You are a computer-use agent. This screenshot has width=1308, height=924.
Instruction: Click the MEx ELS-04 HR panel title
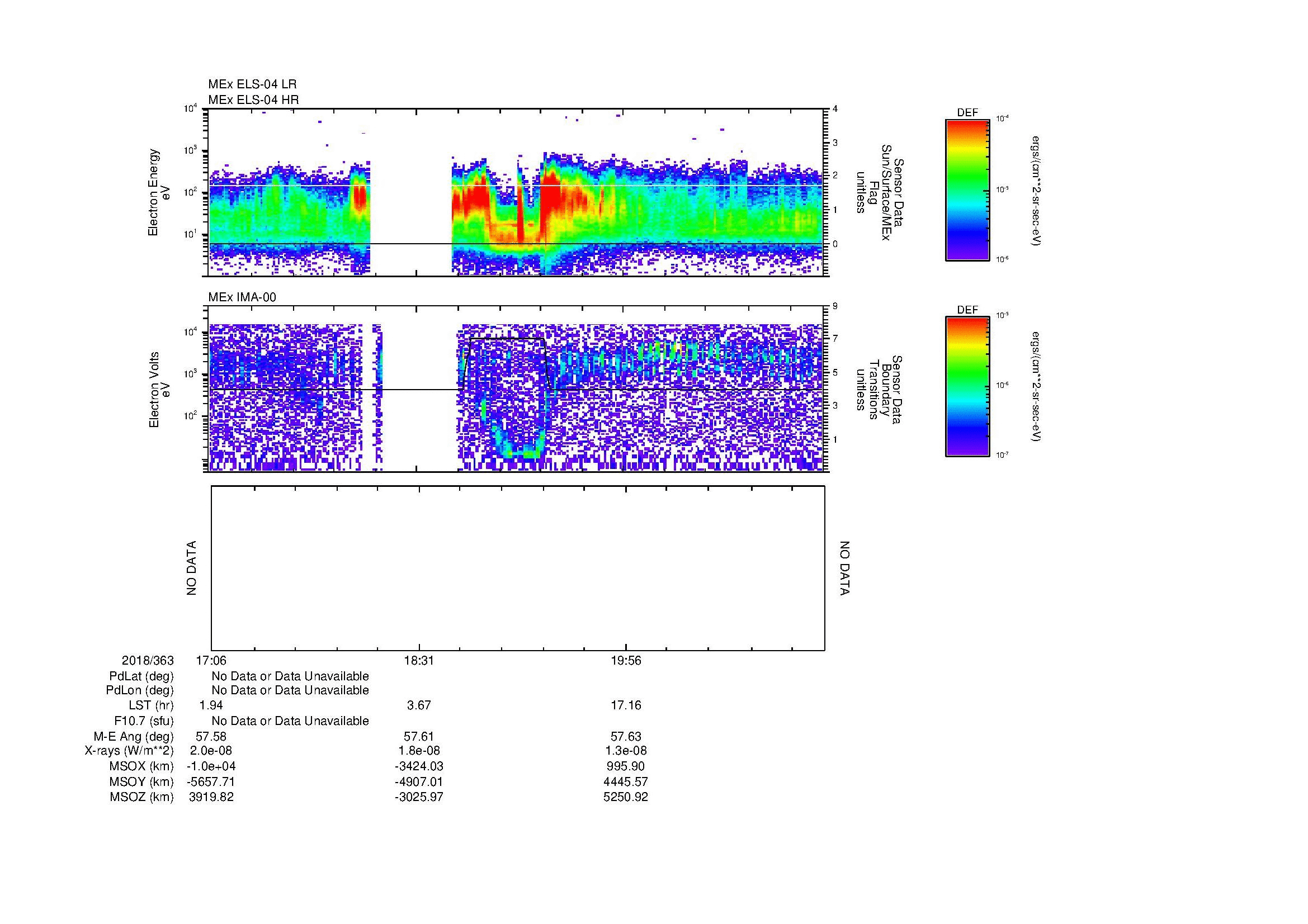(x=253, y=99)
